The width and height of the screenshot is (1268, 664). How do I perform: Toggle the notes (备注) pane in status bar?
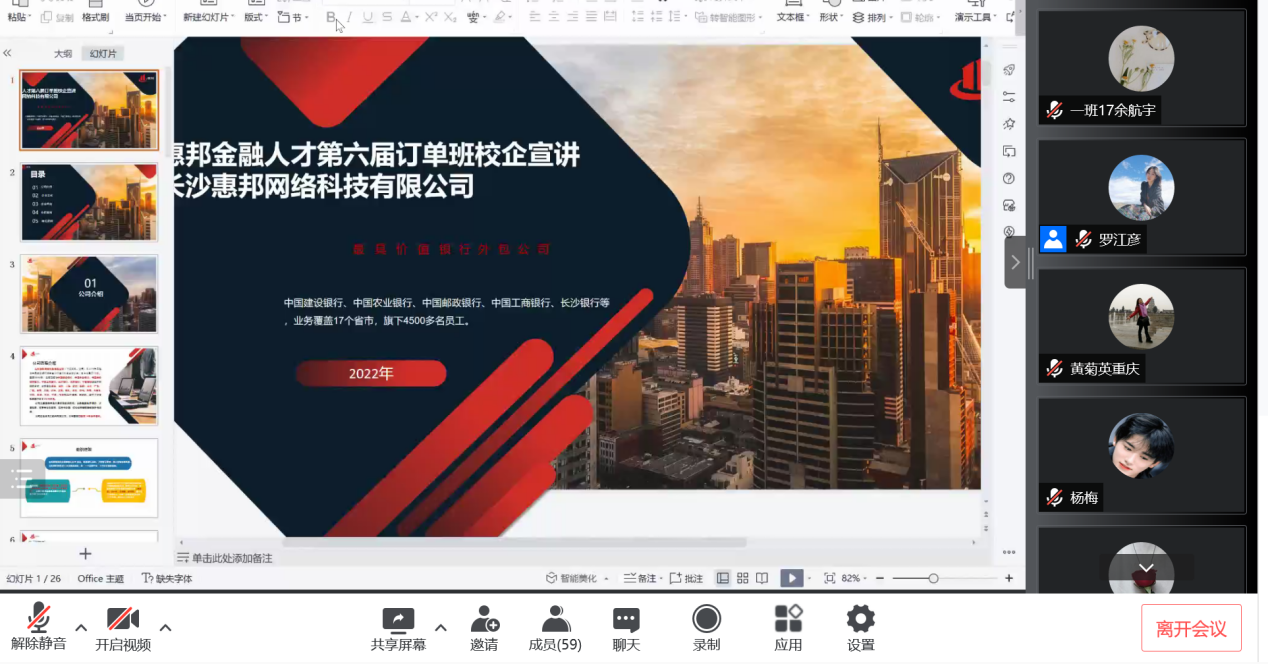click(x=640, y=578)
